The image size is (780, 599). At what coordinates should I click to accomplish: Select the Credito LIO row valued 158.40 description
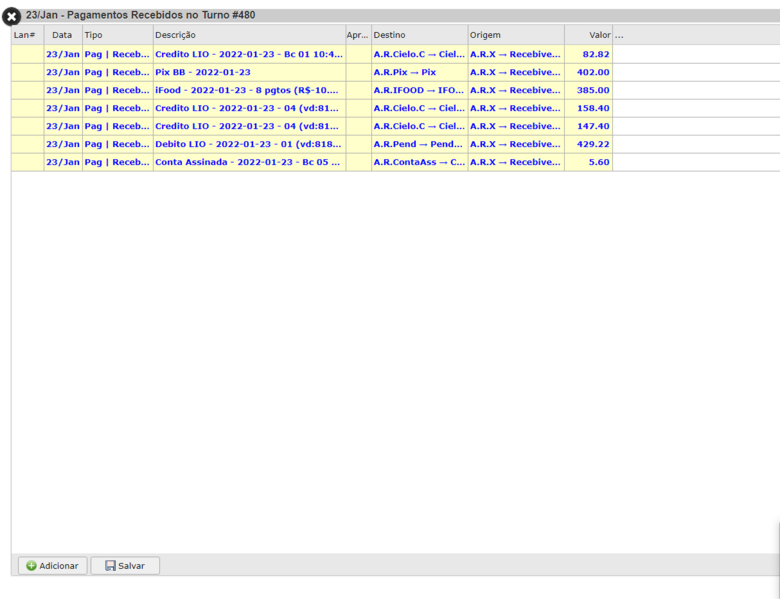click(x=249, y=108)
